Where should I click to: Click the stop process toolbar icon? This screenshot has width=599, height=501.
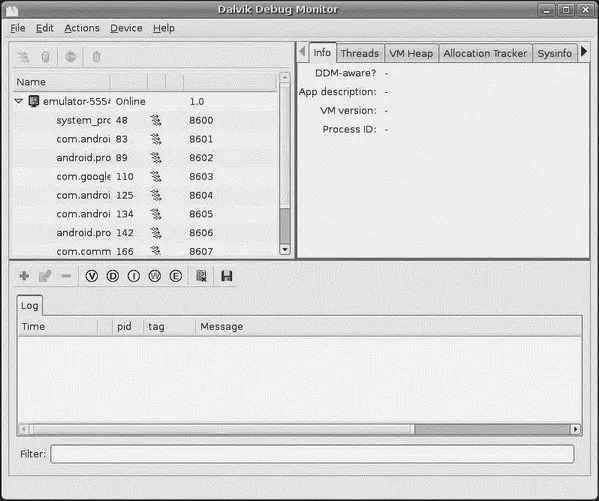70,57
